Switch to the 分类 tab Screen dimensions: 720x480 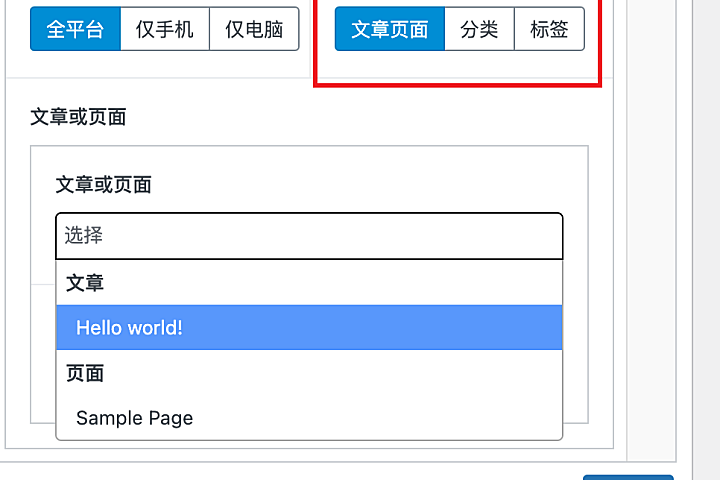[x=479, y=29]
